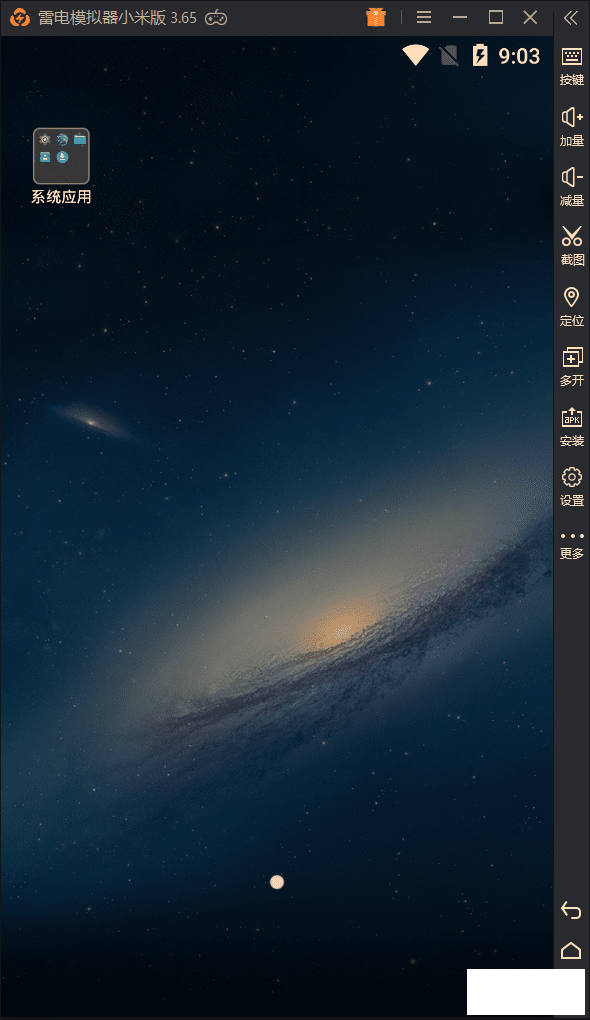The height and width of the screenshot is (1020, 590).
Task: Click the orange gift box icon
Action: click(376, 18)
